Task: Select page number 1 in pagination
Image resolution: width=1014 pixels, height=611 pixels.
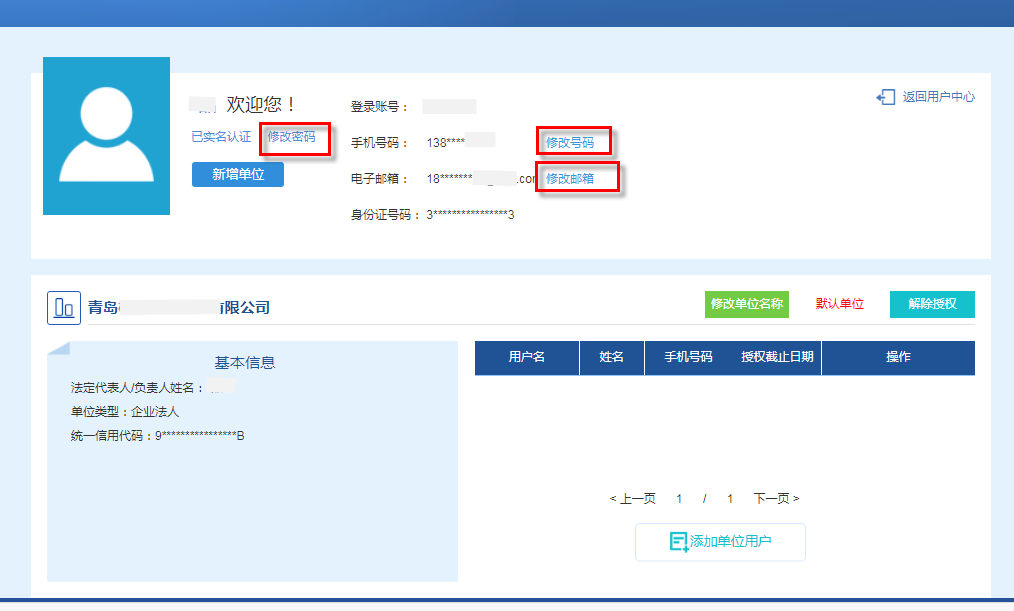Action: click(679, 497)
